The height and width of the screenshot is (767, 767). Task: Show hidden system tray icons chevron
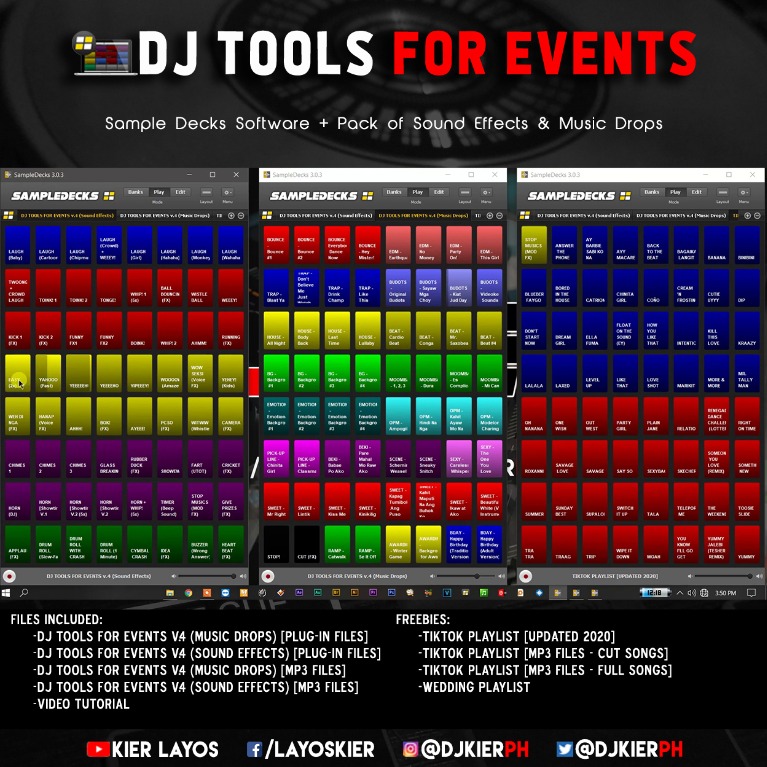679,593
